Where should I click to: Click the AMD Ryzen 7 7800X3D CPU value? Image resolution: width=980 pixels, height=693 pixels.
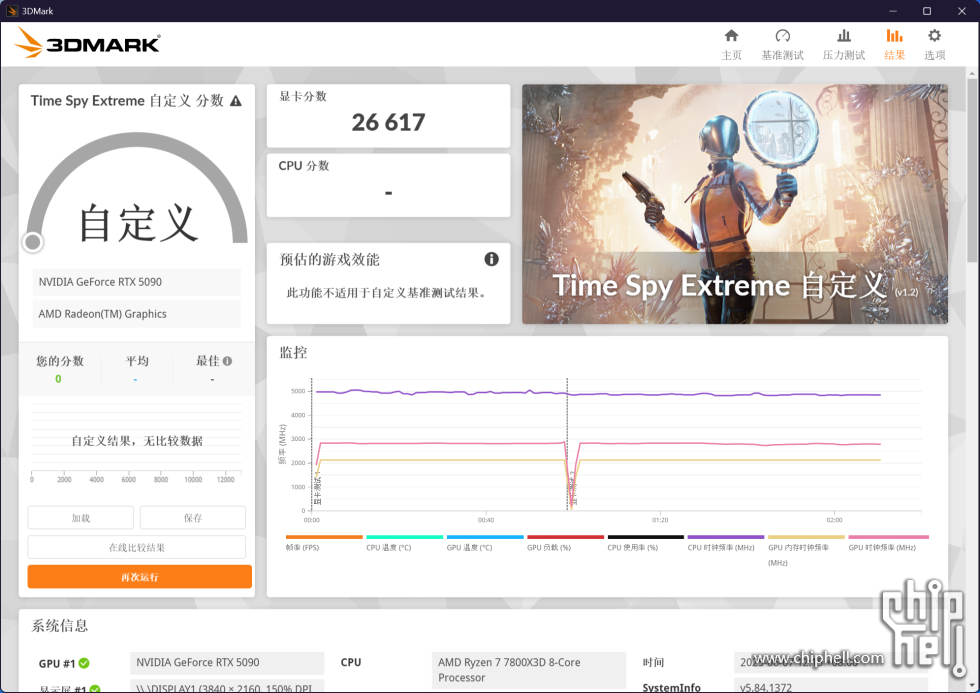coord(528,670)
